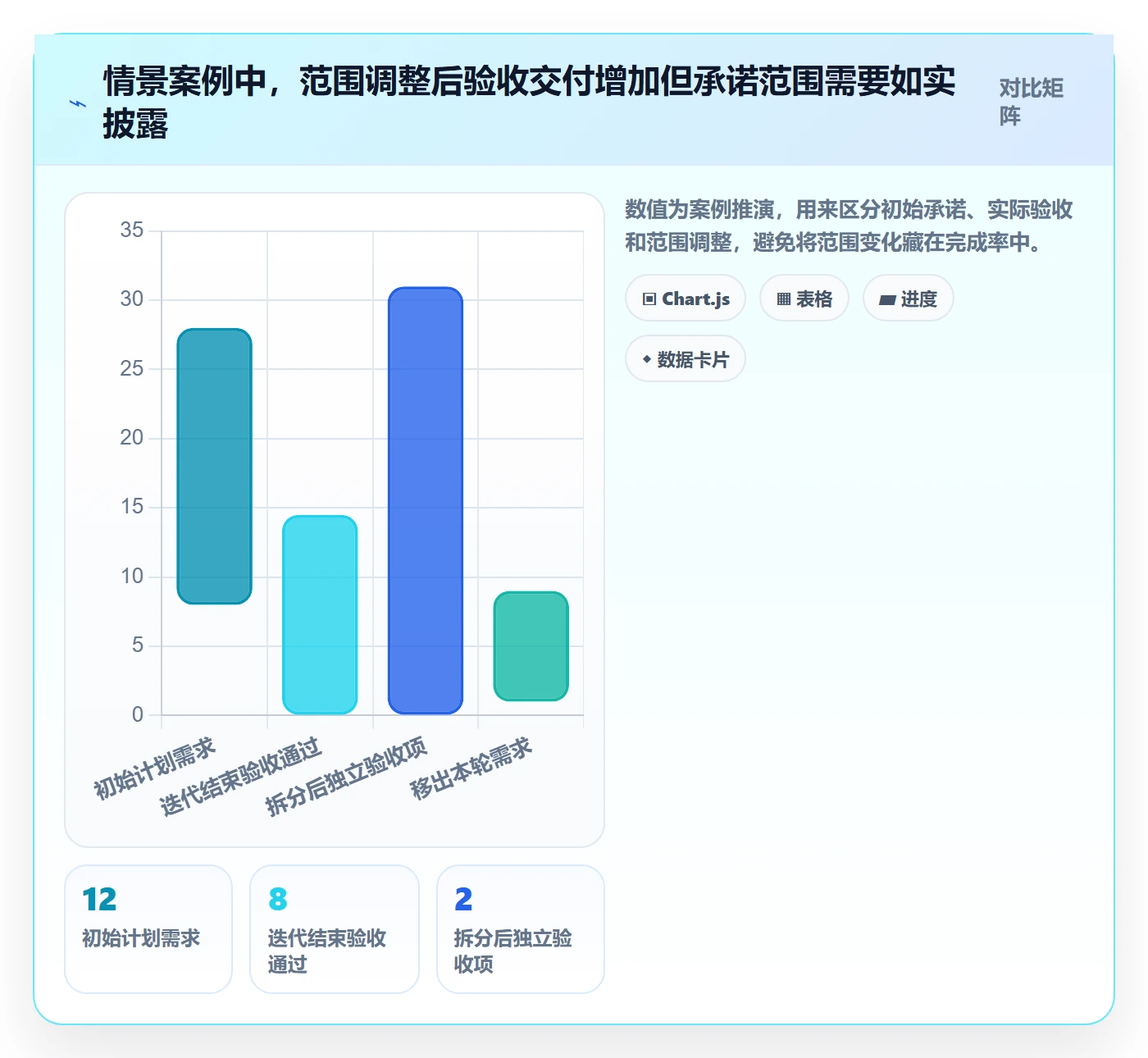This screenshot has height=1058, width=1148.
Task: Click the x-axis label 拆分后独立验收项
Action: click(346, 777)
